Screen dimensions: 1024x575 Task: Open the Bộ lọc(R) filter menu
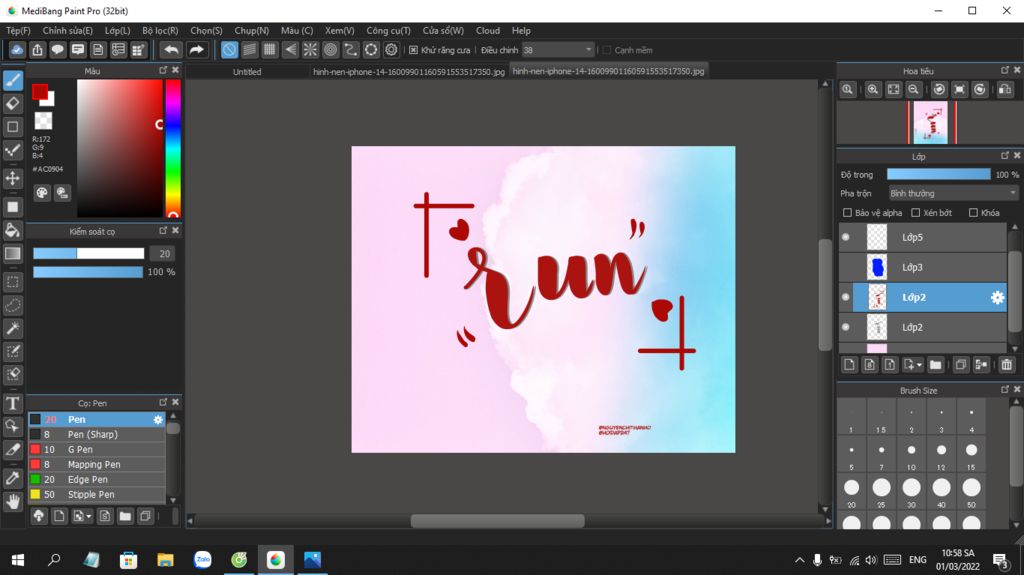(160, 31)
